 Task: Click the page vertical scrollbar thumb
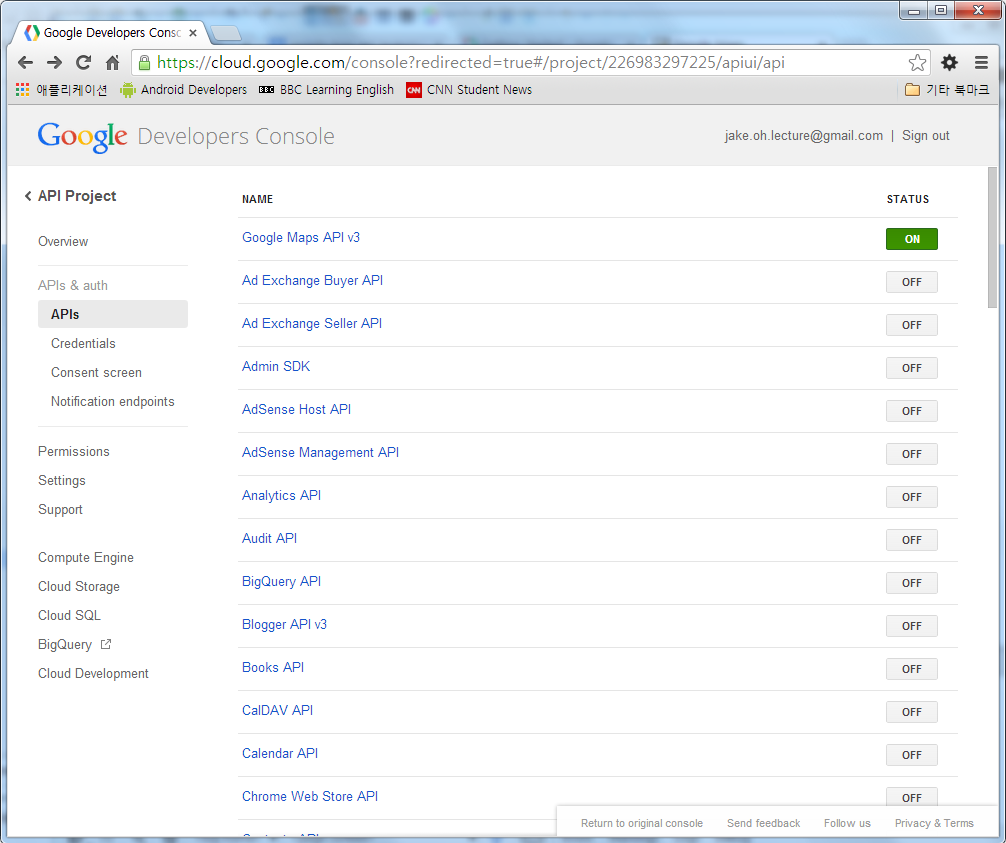(x=993, y=237)
